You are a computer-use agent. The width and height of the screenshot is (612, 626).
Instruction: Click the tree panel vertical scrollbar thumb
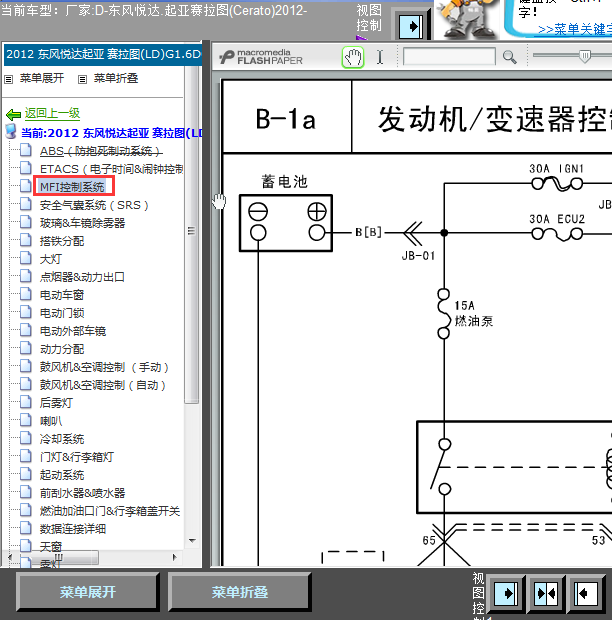pos(192,235)
